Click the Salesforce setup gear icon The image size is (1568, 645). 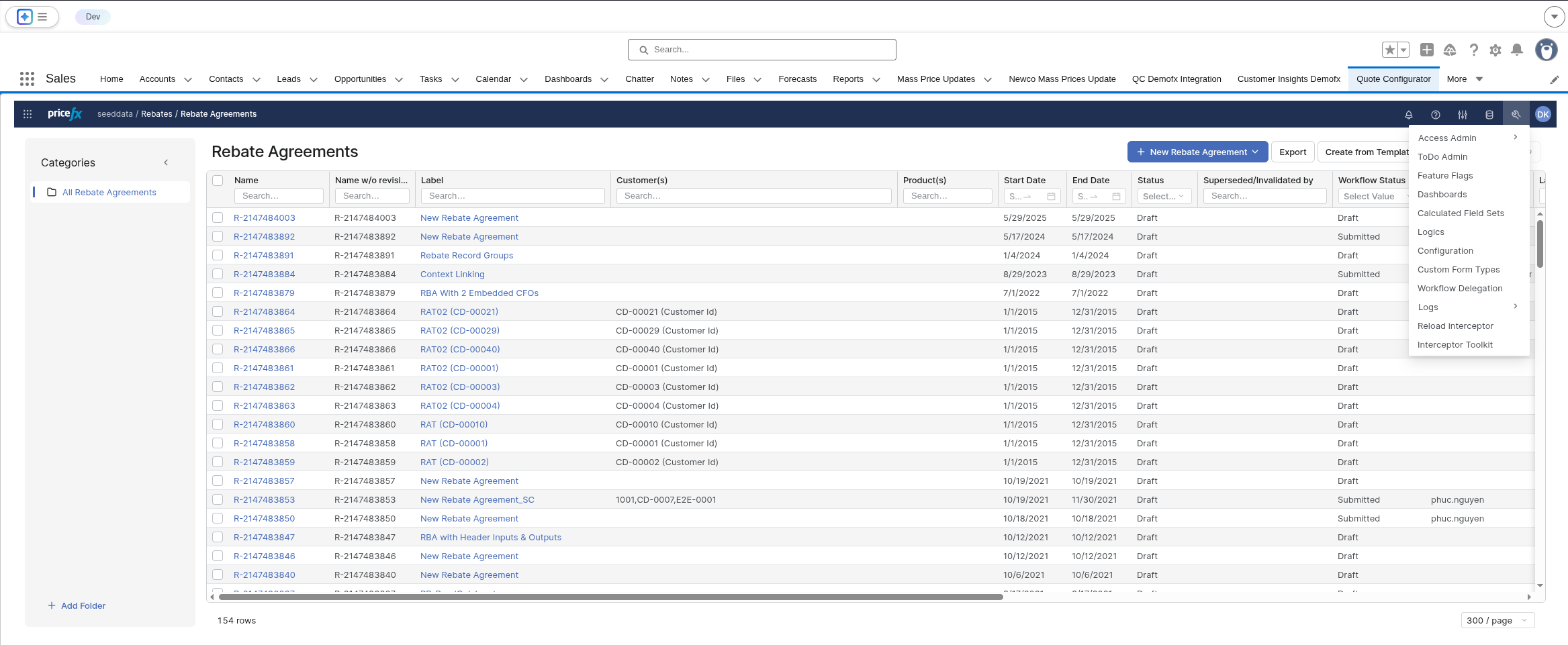[1495, 50]
